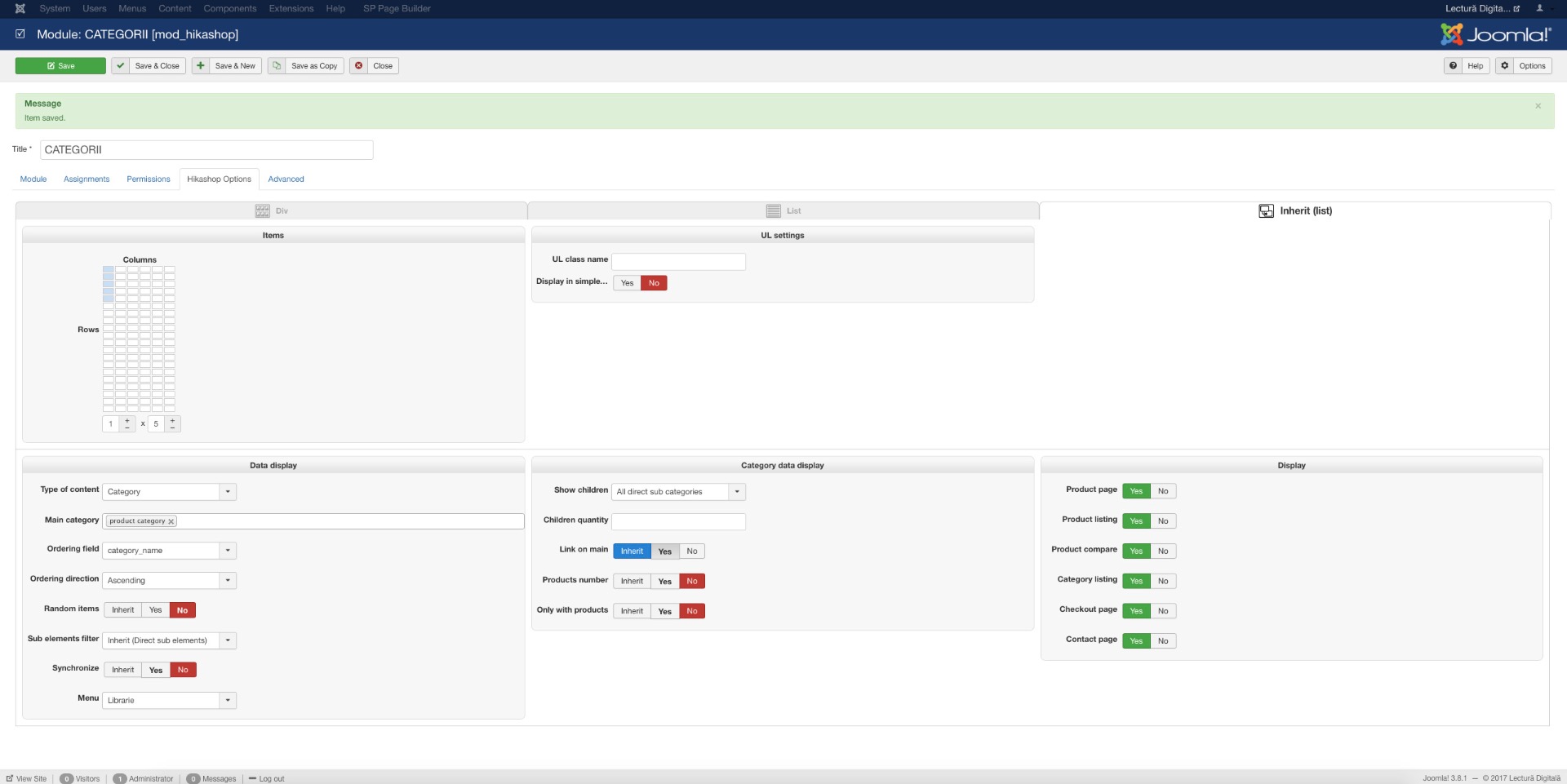Switch to the Module tab
This screenshot has width=1567, height=784.
click(x=33, y=179)
